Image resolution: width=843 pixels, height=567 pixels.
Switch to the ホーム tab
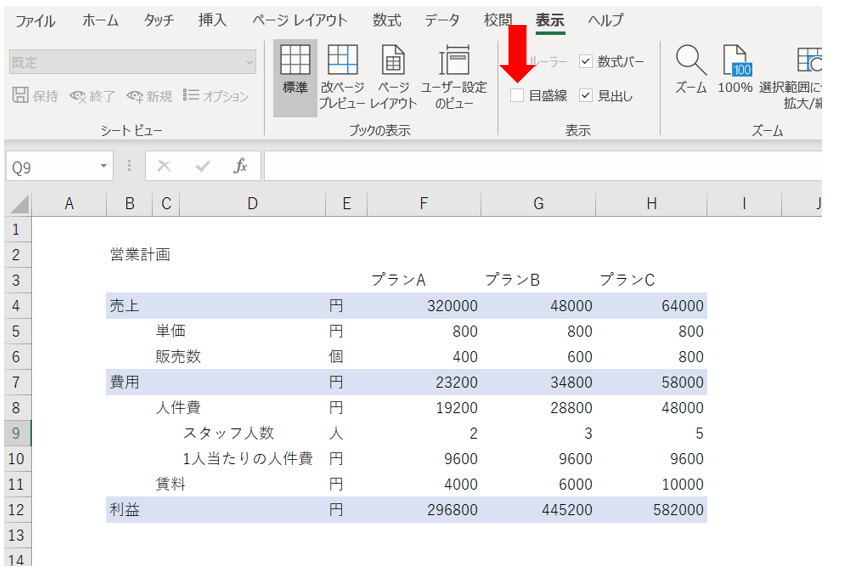(x=100, y=20)
